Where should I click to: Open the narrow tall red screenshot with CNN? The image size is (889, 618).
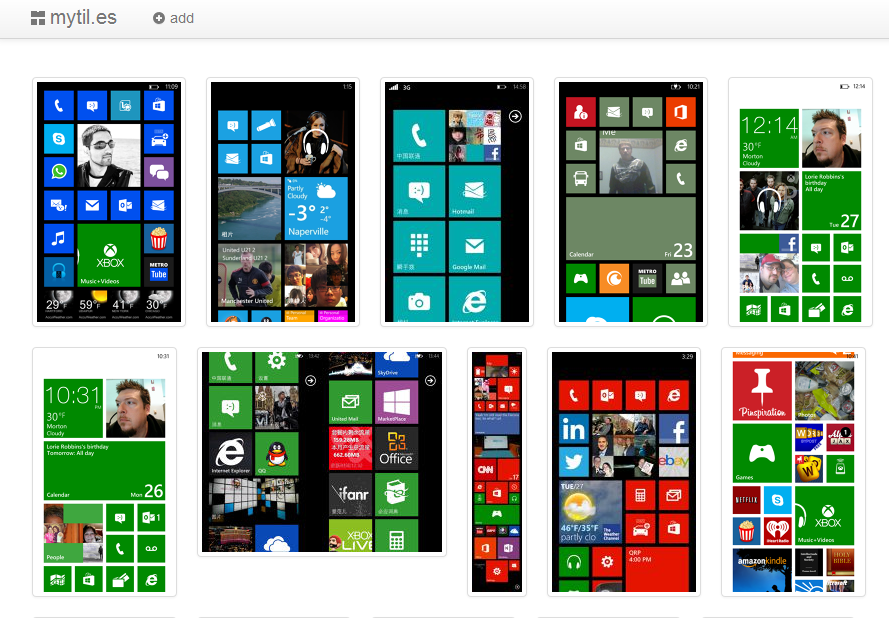497,472
